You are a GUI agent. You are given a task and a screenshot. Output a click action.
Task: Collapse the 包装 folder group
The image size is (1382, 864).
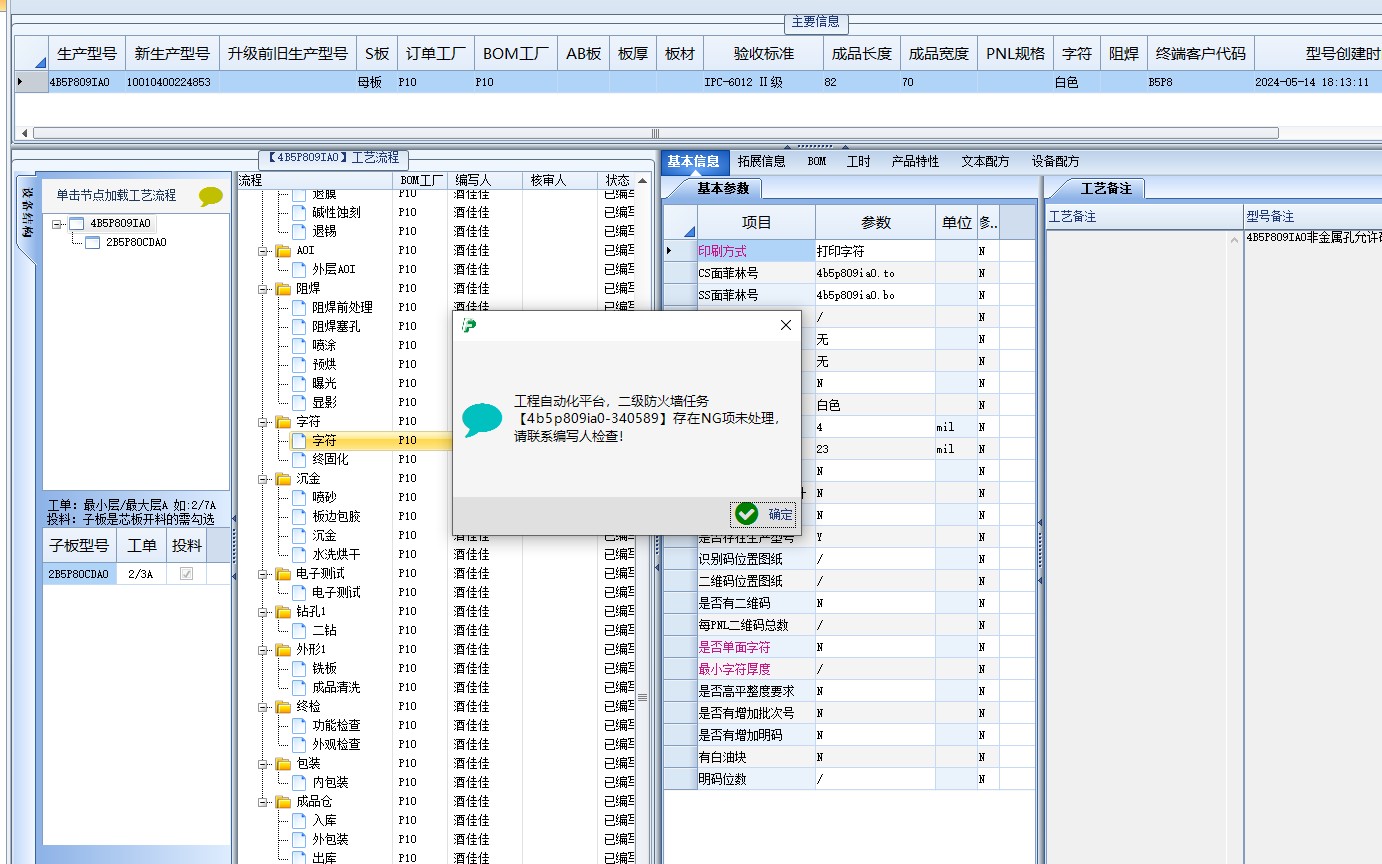coord(263,763)
